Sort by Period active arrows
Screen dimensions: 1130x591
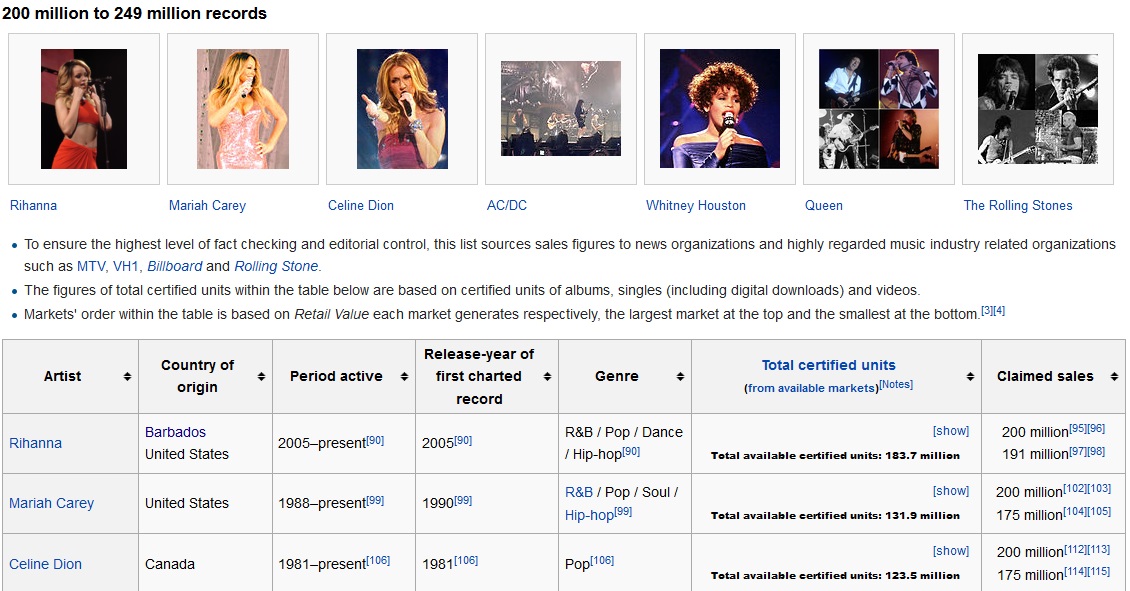click(405, 377)
